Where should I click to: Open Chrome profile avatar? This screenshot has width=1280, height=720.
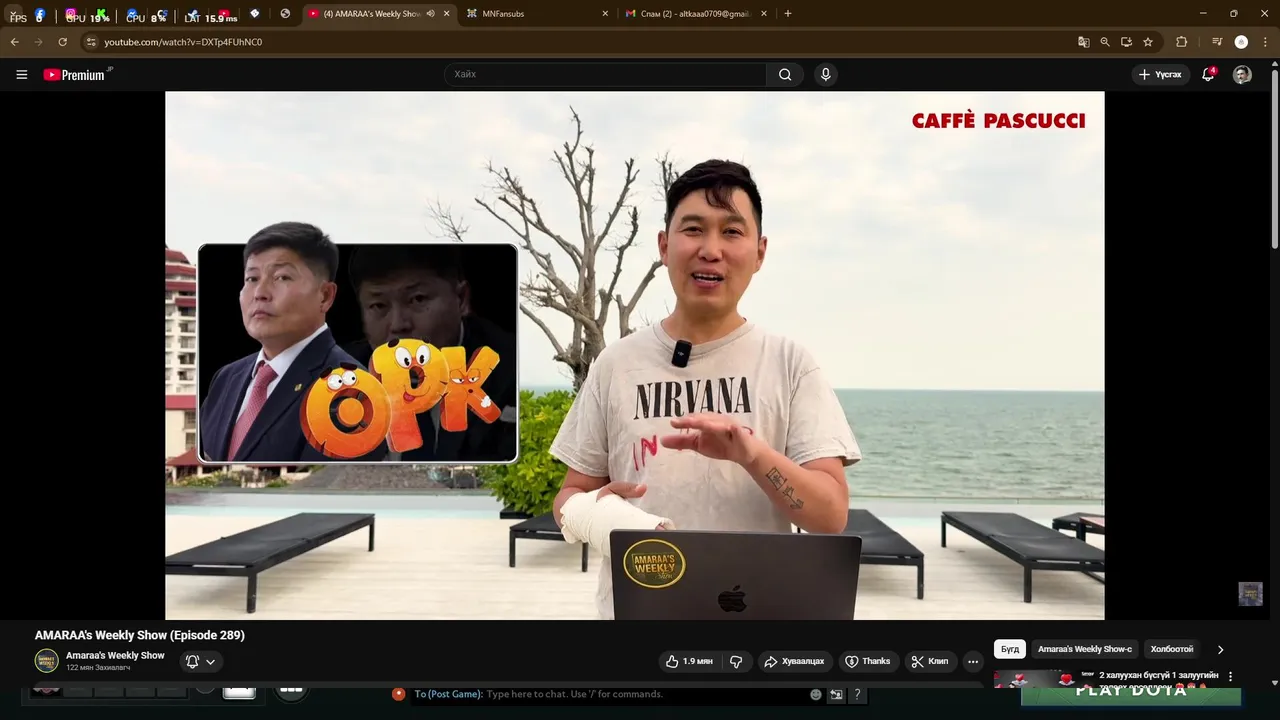click(1241, 42)
